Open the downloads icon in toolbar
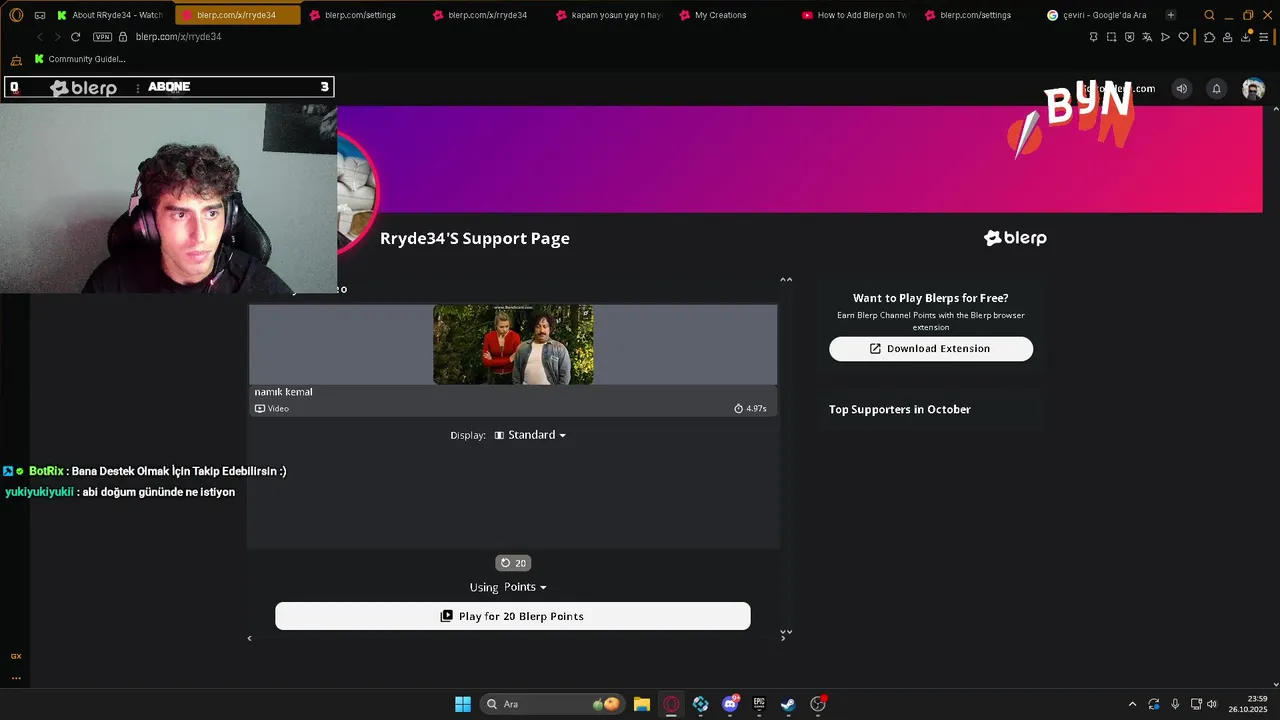 click(1247, 37)
